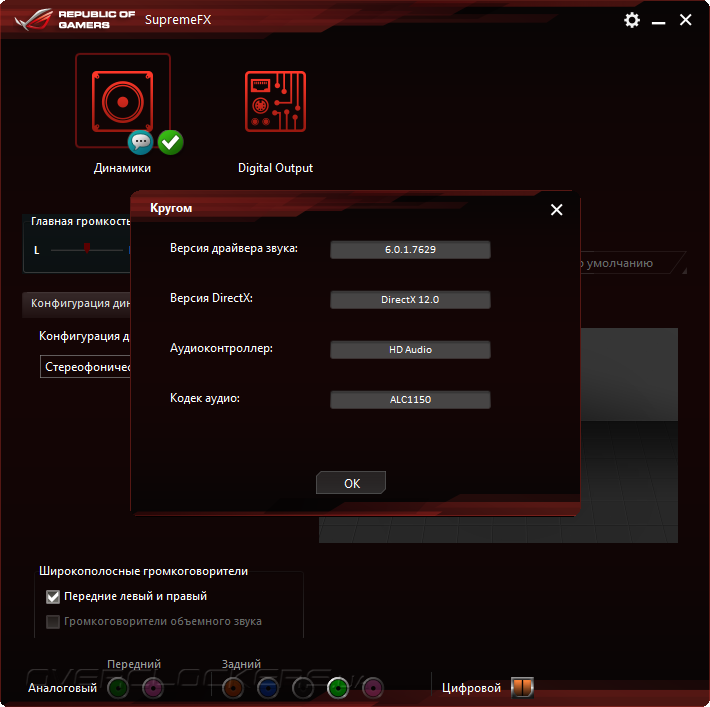The height and width of the screenshot is (707, 710).
Task: Click the Цифровой digital output connector icon
Action: coord(522,688)
